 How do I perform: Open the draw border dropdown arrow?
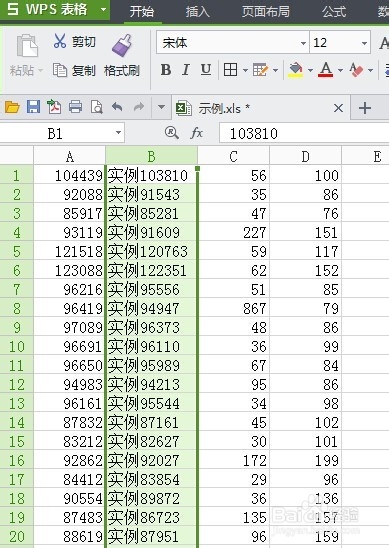point(275,70)
